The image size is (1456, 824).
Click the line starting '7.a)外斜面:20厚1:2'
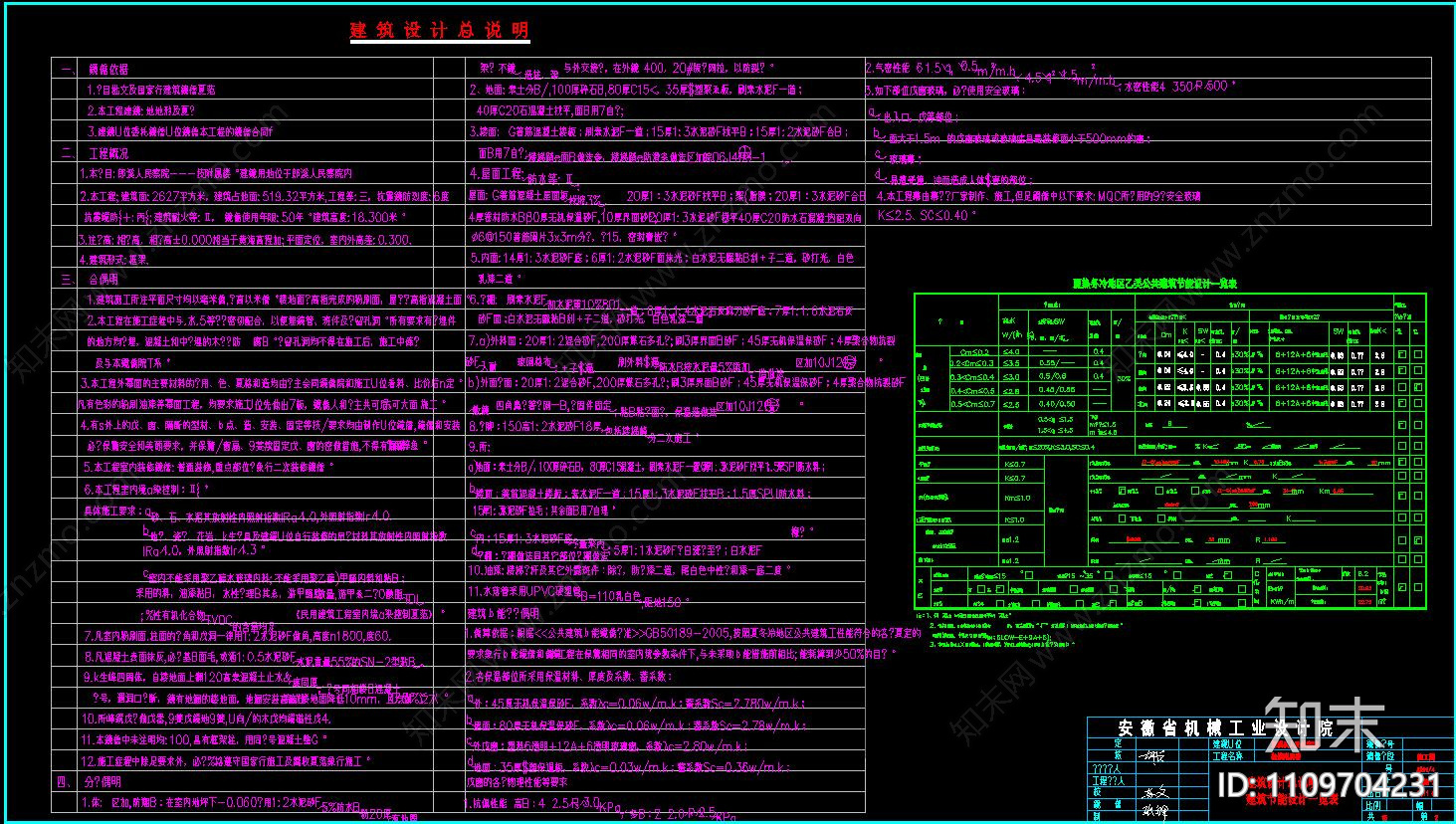point(682,341)
